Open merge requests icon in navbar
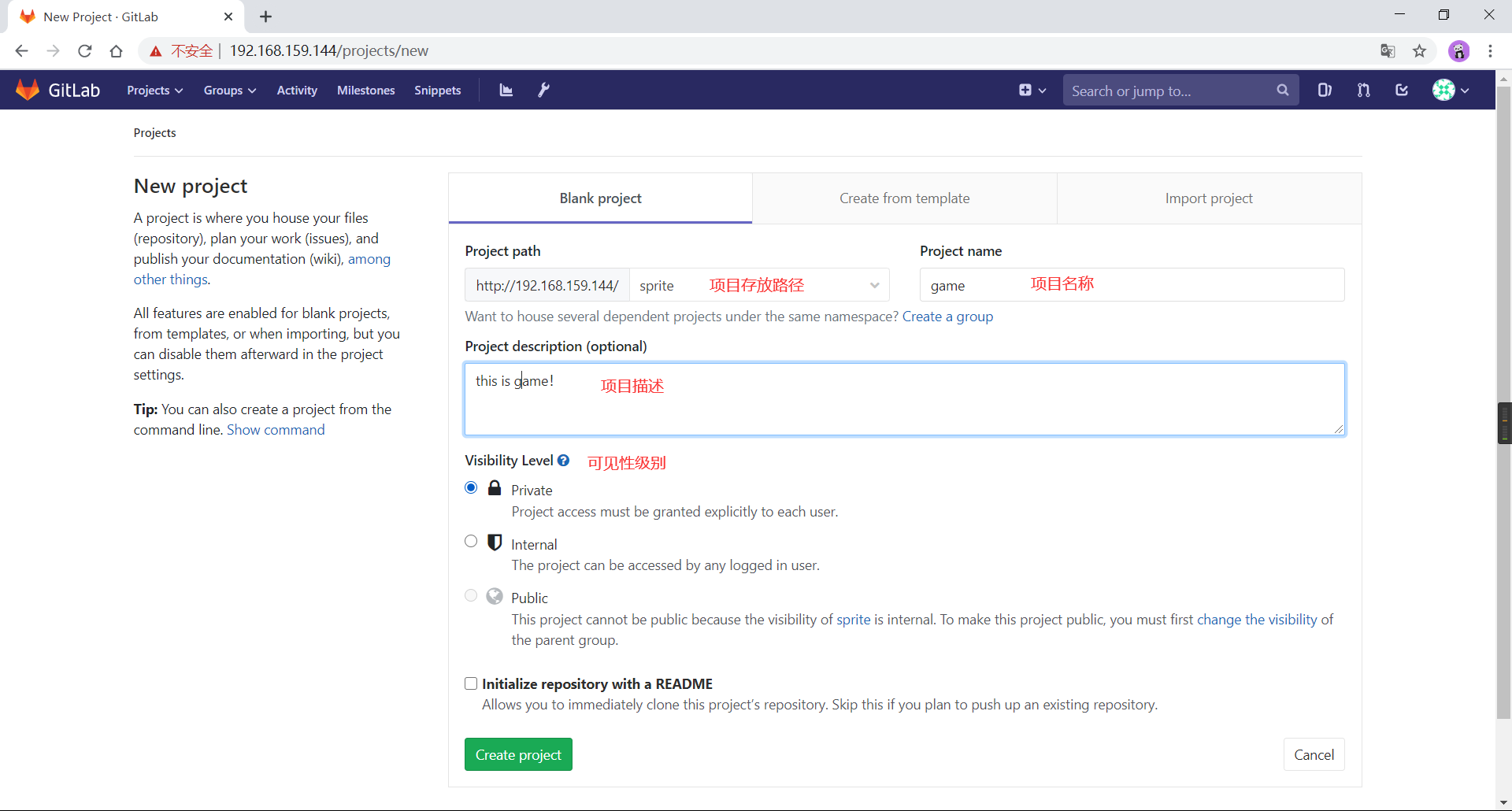1512x811 pixels. click(1363, 91)
